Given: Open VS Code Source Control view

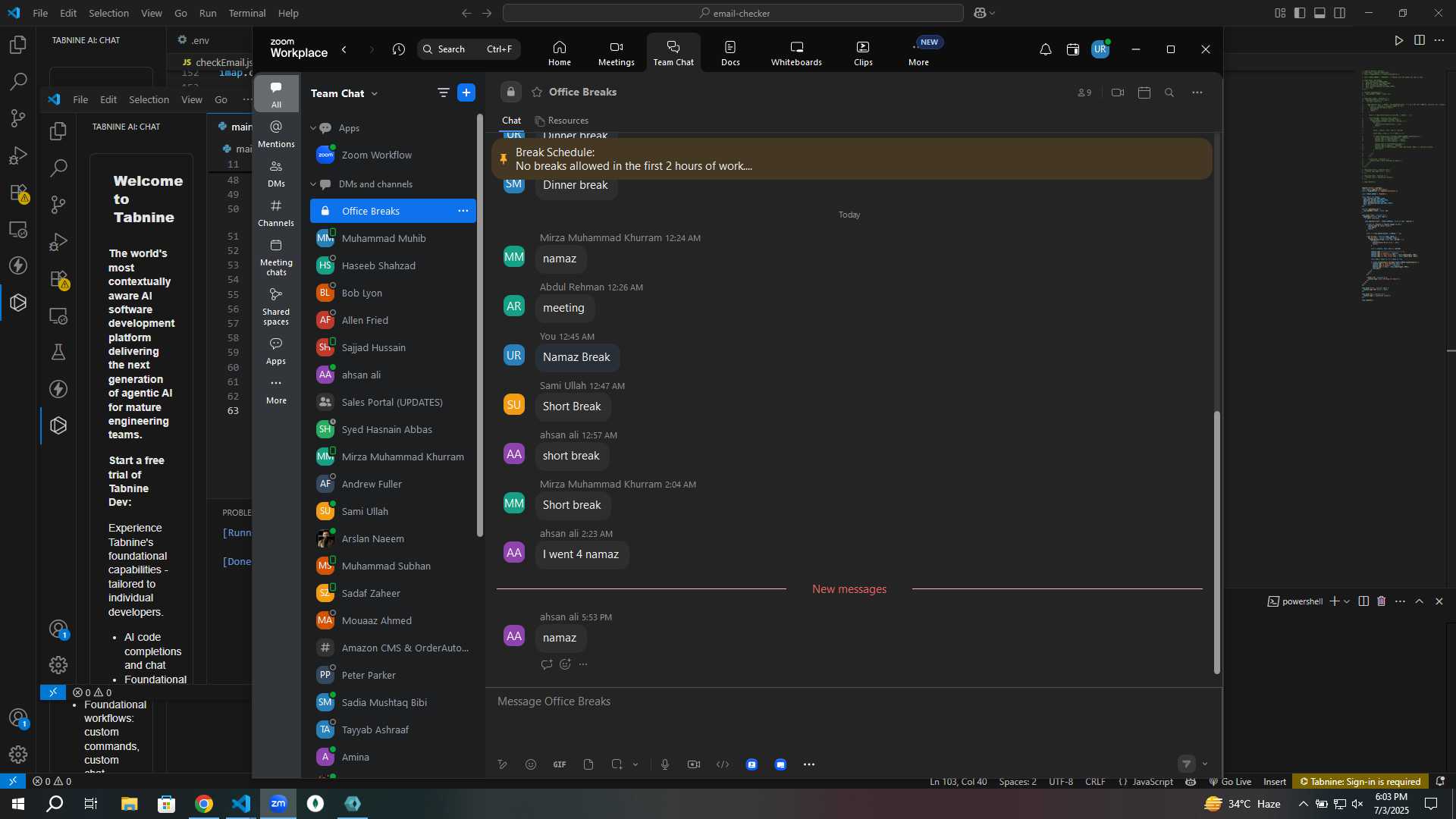Looking at the screenshot, I should point(18,118).
